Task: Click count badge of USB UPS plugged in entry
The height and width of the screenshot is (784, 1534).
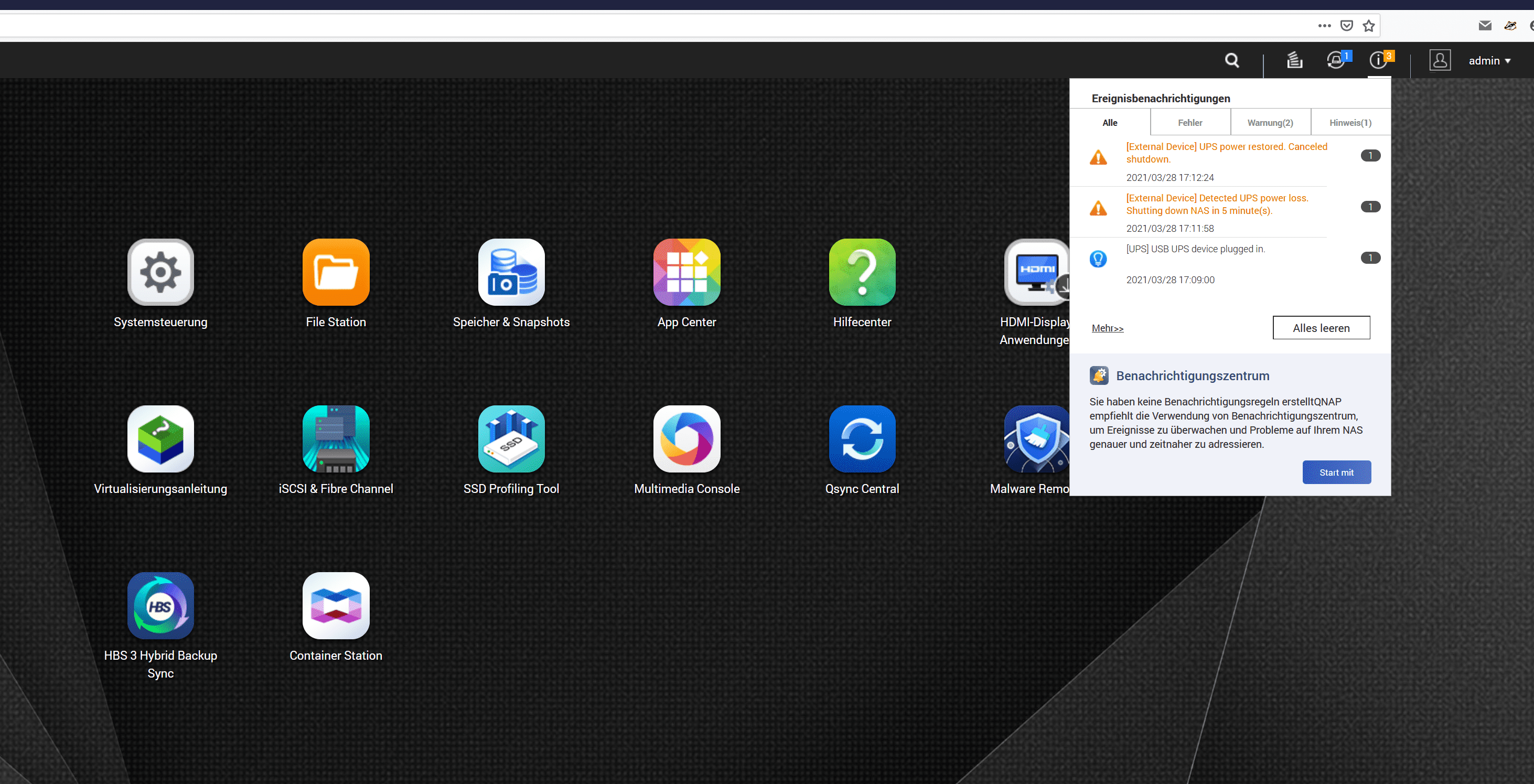Action: (1370, 258)
